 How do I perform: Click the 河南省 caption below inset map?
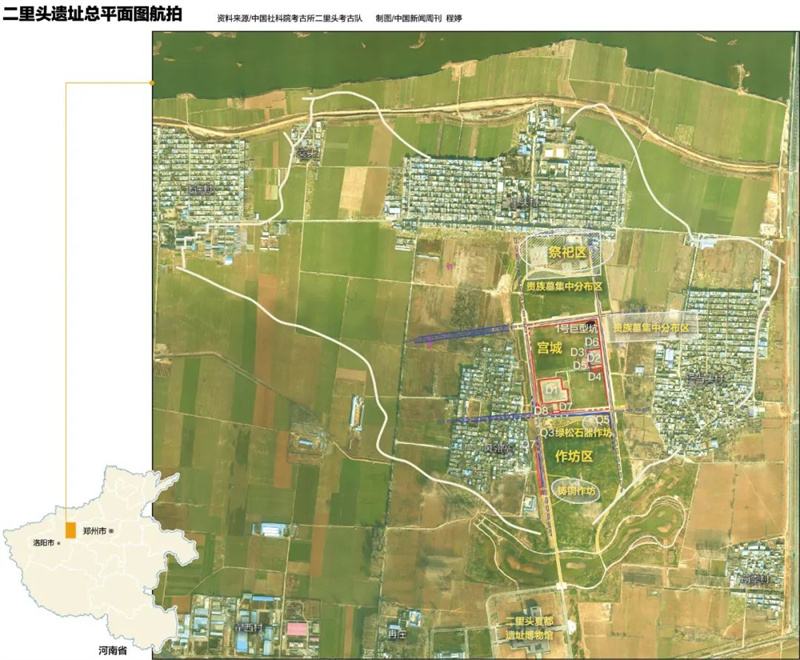113,650
